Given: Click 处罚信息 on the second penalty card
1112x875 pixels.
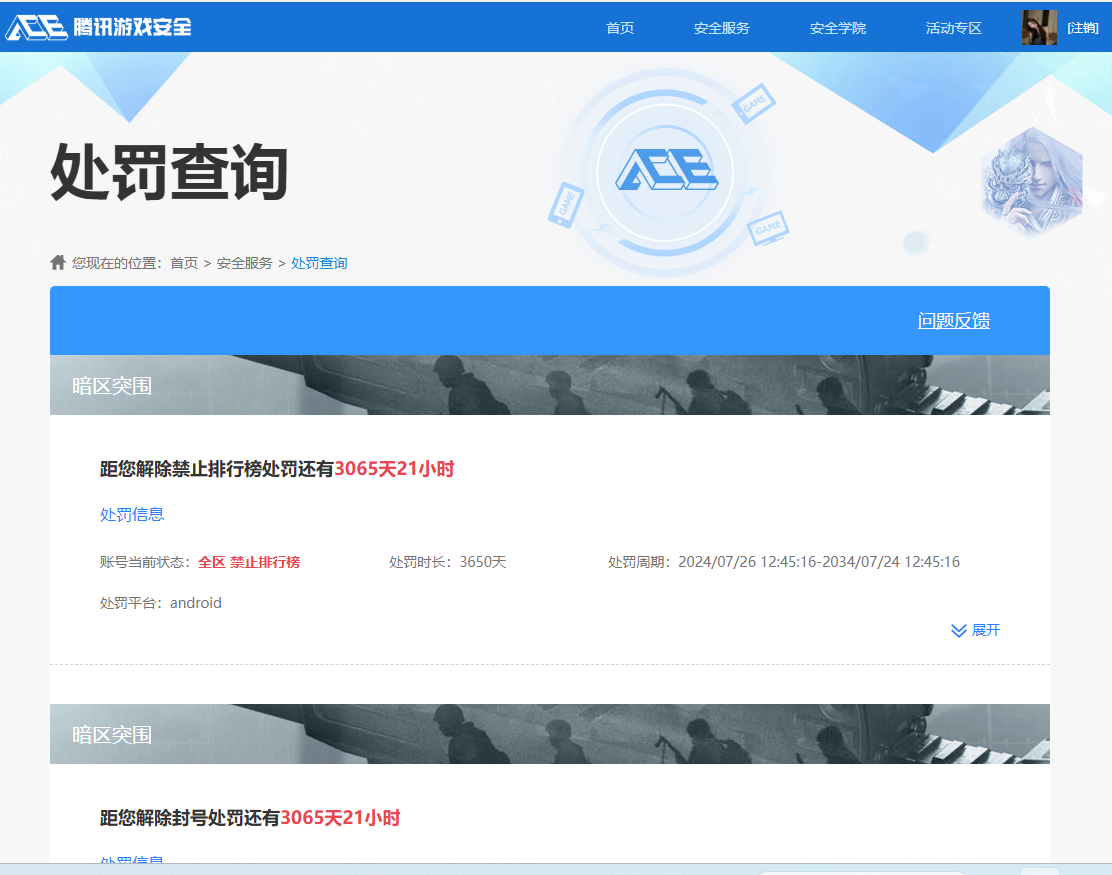Looking at the screenshot, I should click(130, 863).
